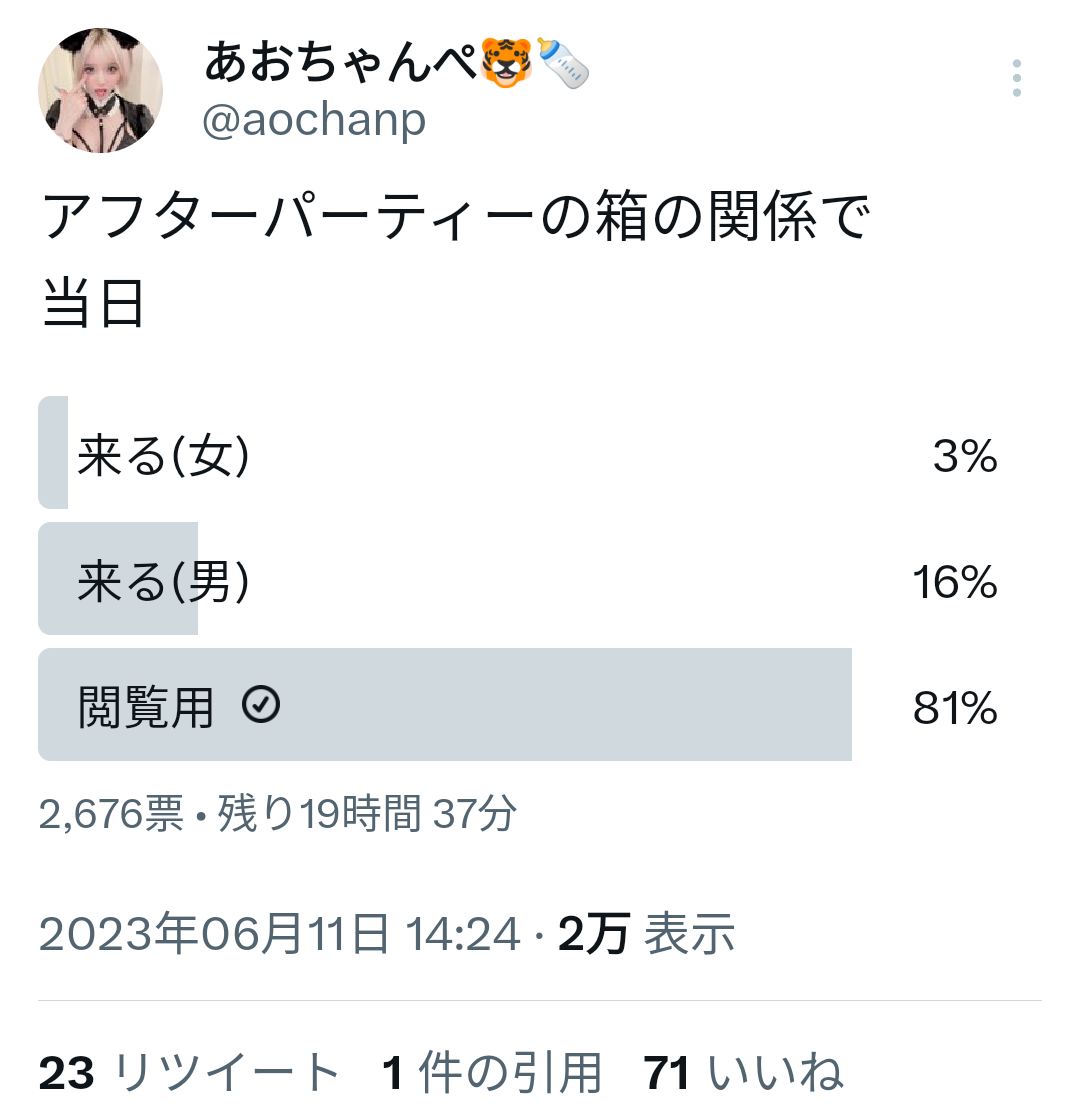Click the 81% poll result bar

click(445, 704)
